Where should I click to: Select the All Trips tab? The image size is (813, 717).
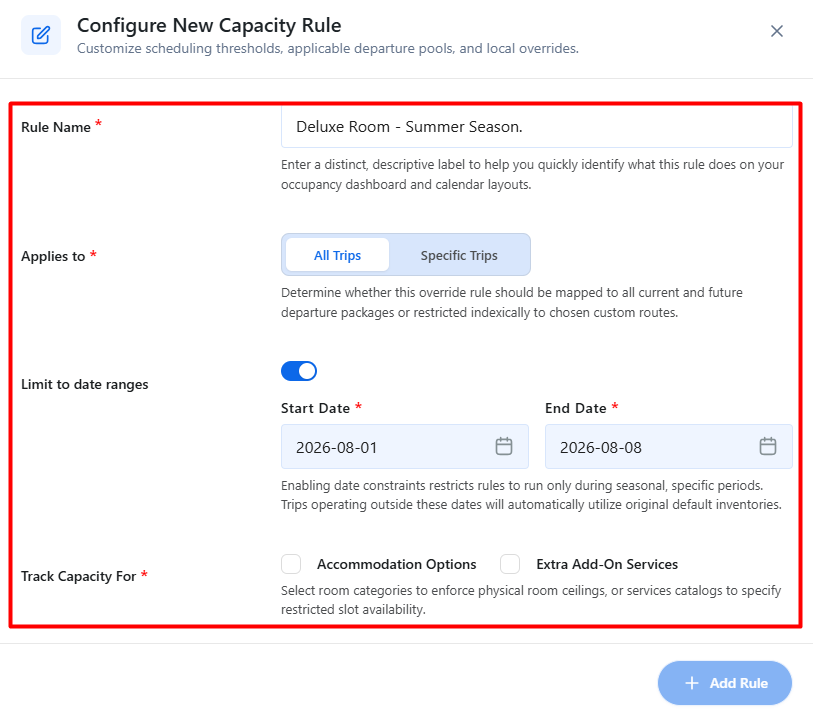pos(337,255)
